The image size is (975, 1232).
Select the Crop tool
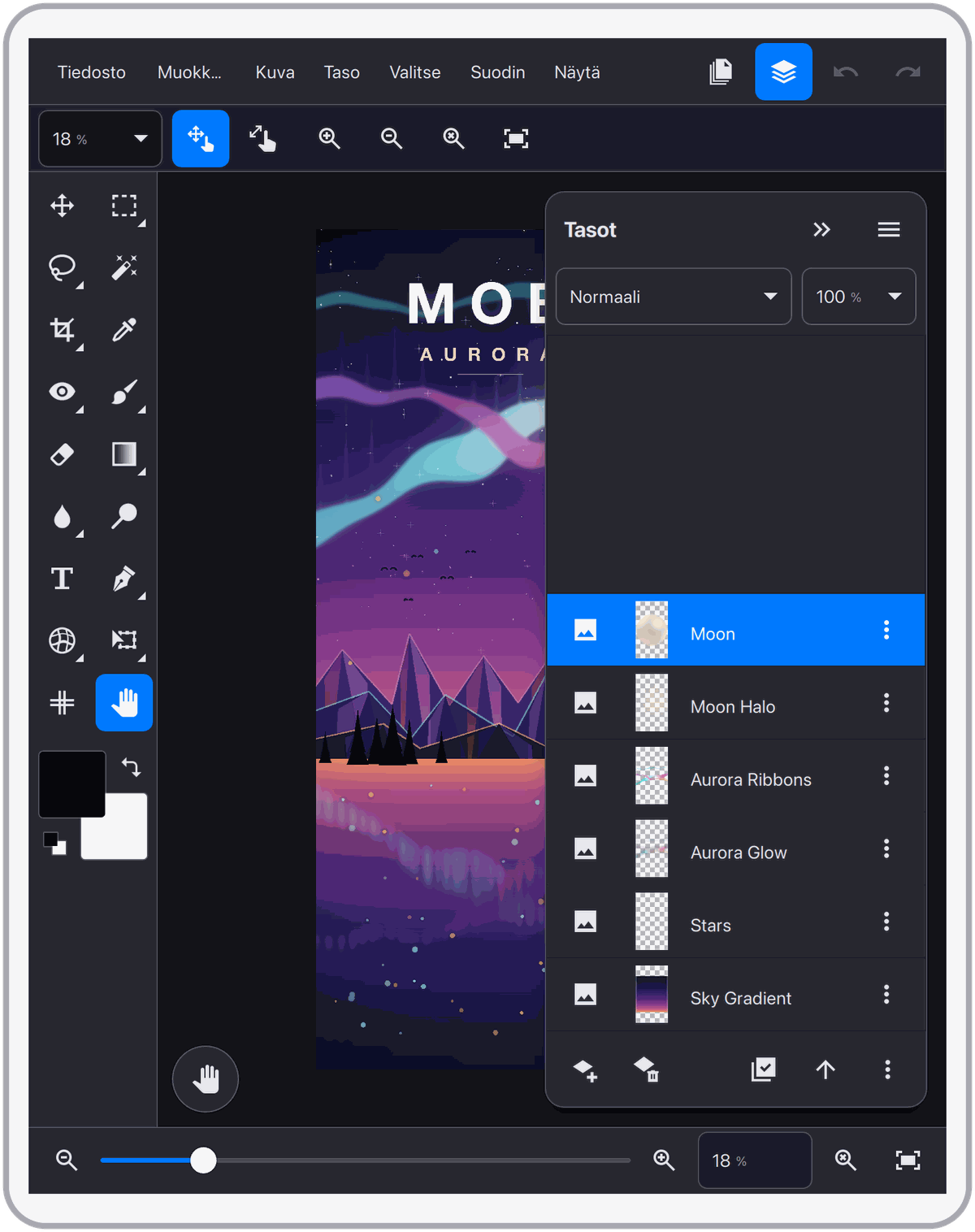coord(63,329)
